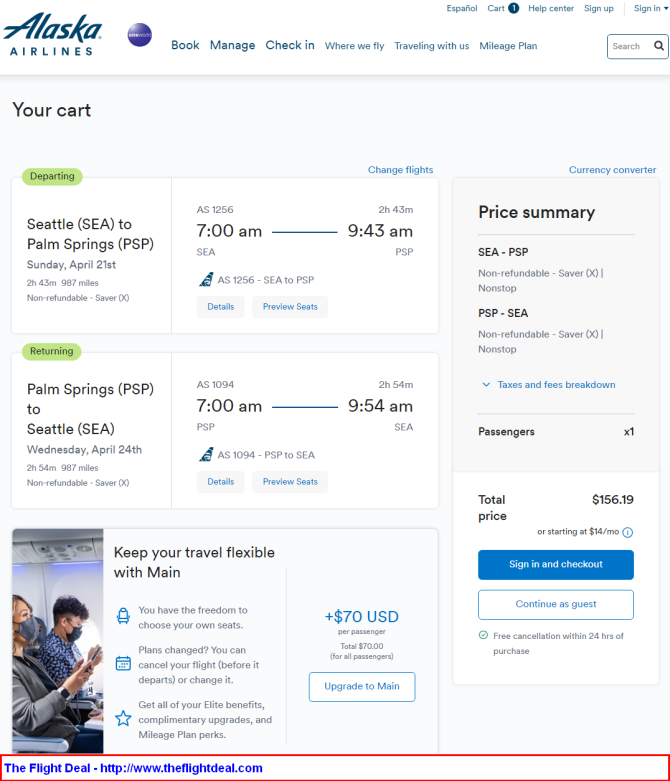Open the Book menu

pyautogui.click(x=185, y=45)
